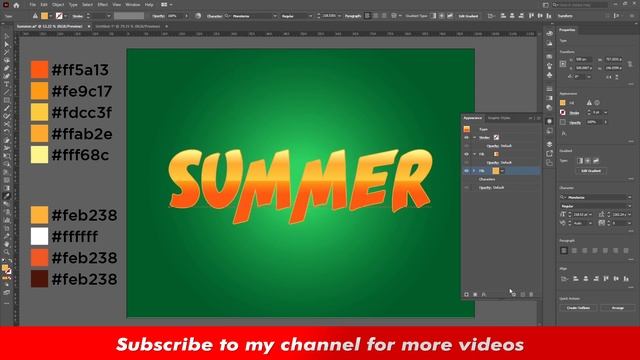Screen dimensions: 640x360
Task: Click Add New Effect (fx) in the Appearance panel
Action: coord(484,294)
